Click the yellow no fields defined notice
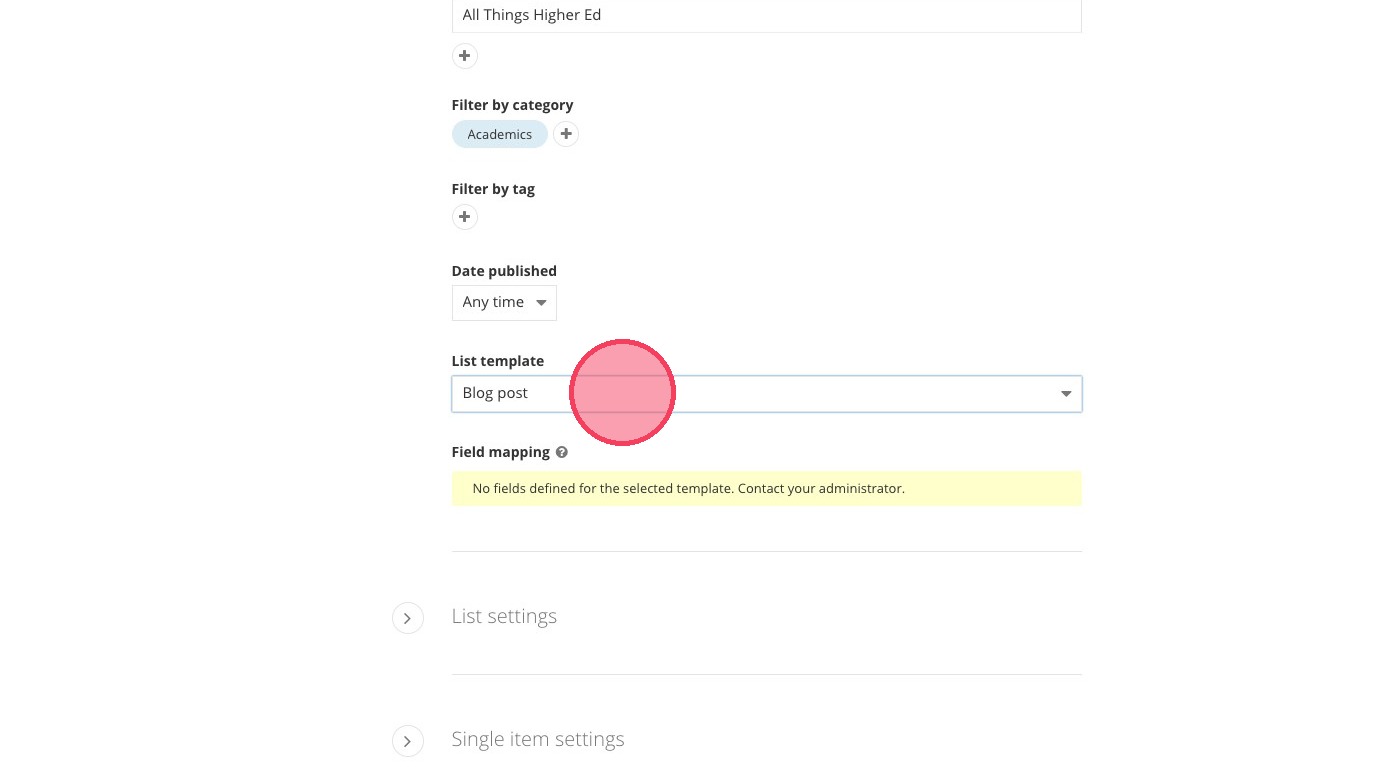Screen dimensions: 1376x770 coord(766,489)
